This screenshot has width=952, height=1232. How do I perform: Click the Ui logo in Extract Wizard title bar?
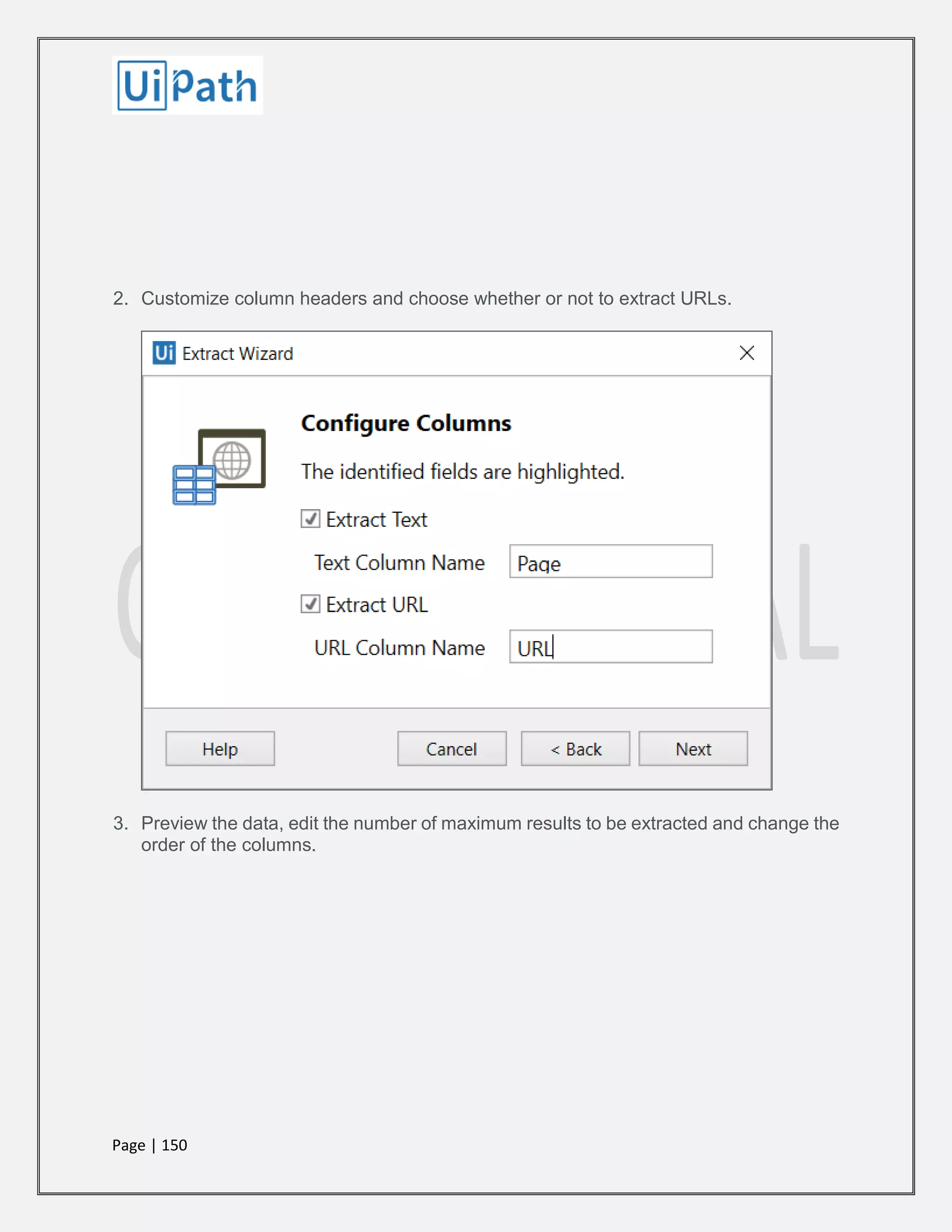[x=164, y=353]
